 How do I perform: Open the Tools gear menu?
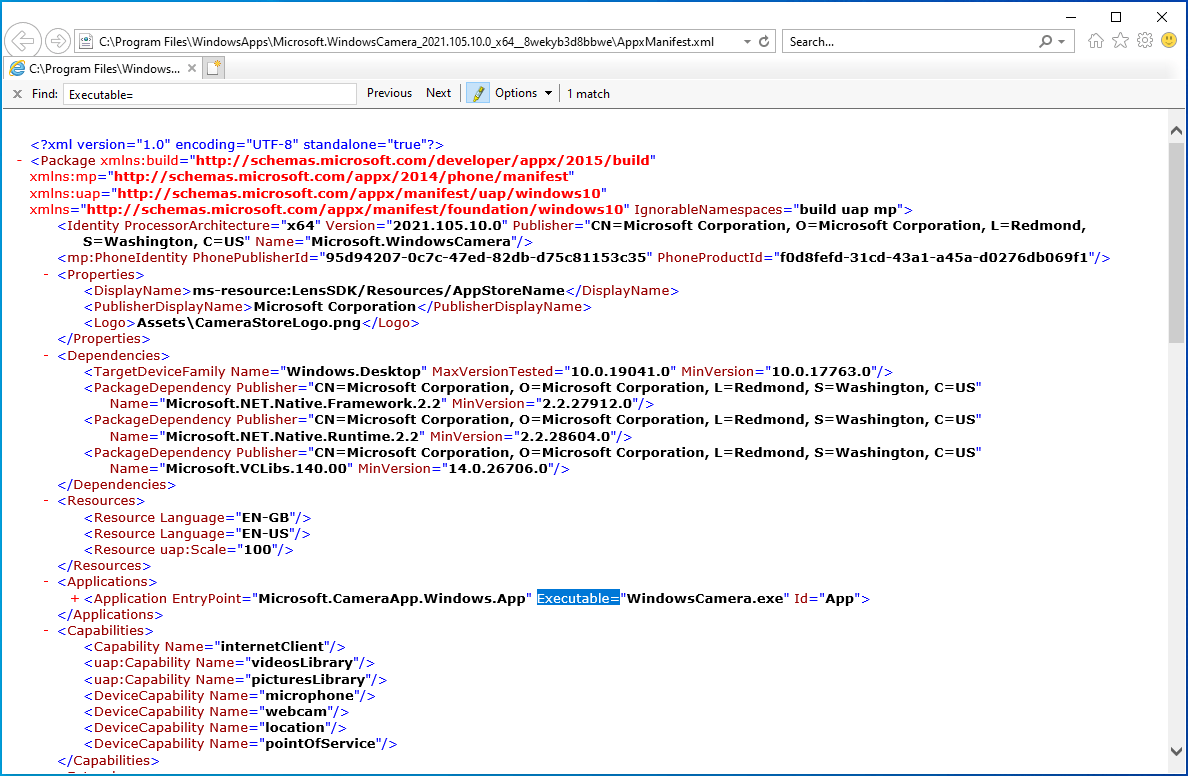point(1144,41)
